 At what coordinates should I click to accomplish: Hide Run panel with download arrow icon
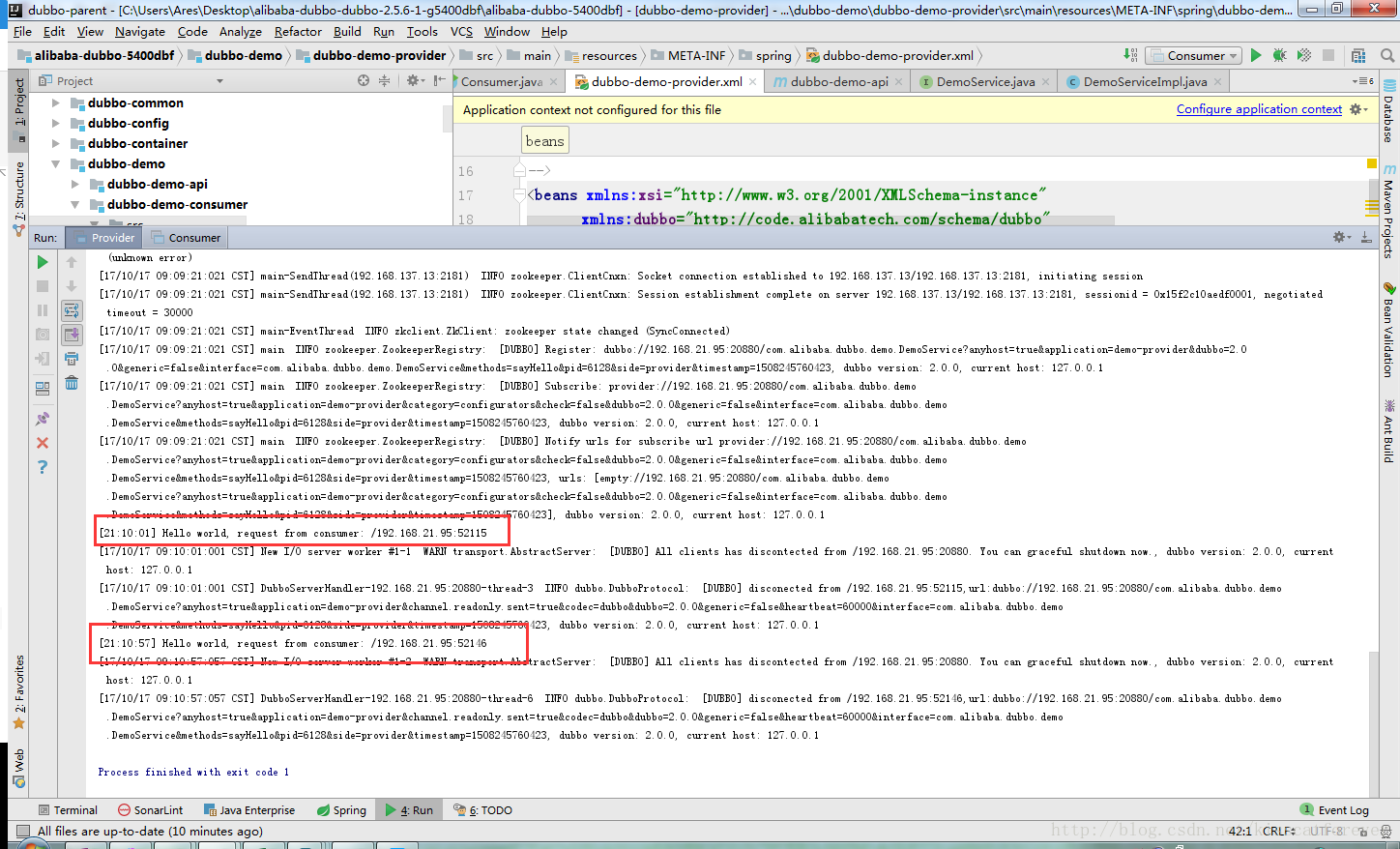point(1366,237)
